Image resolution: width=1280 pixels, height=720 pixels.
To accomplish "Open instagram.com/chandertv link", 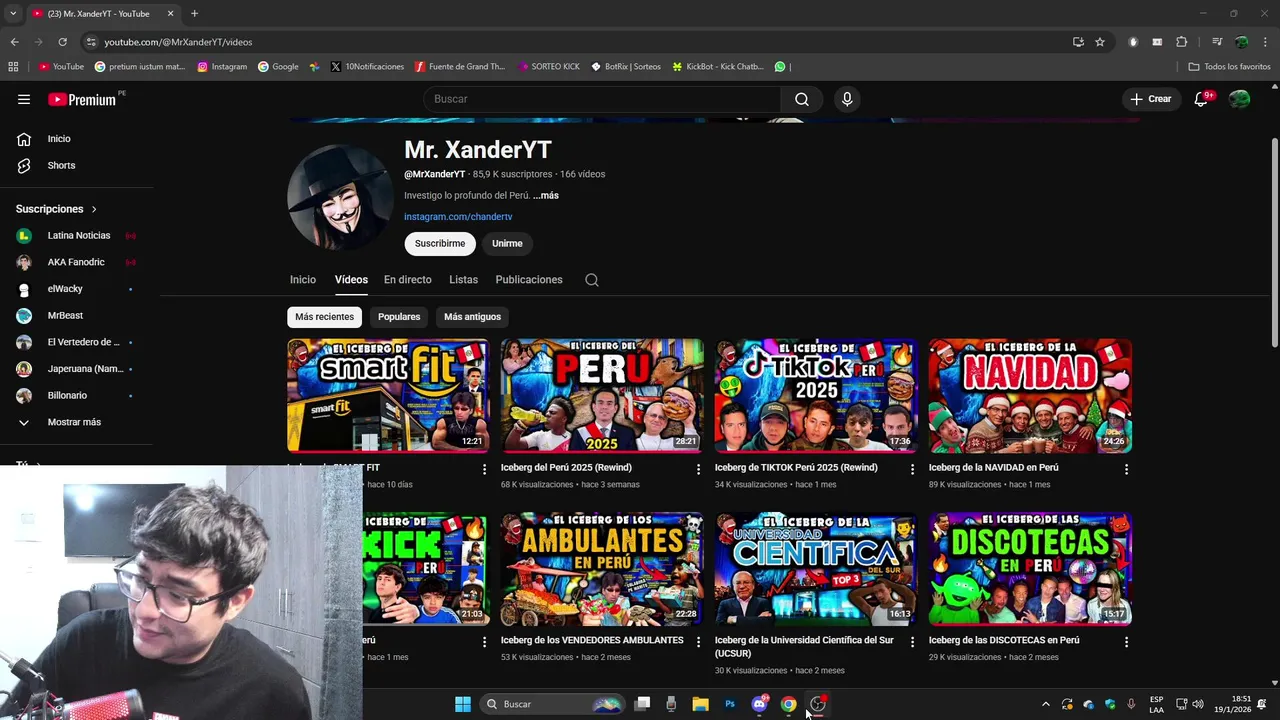I will (458, 217).
